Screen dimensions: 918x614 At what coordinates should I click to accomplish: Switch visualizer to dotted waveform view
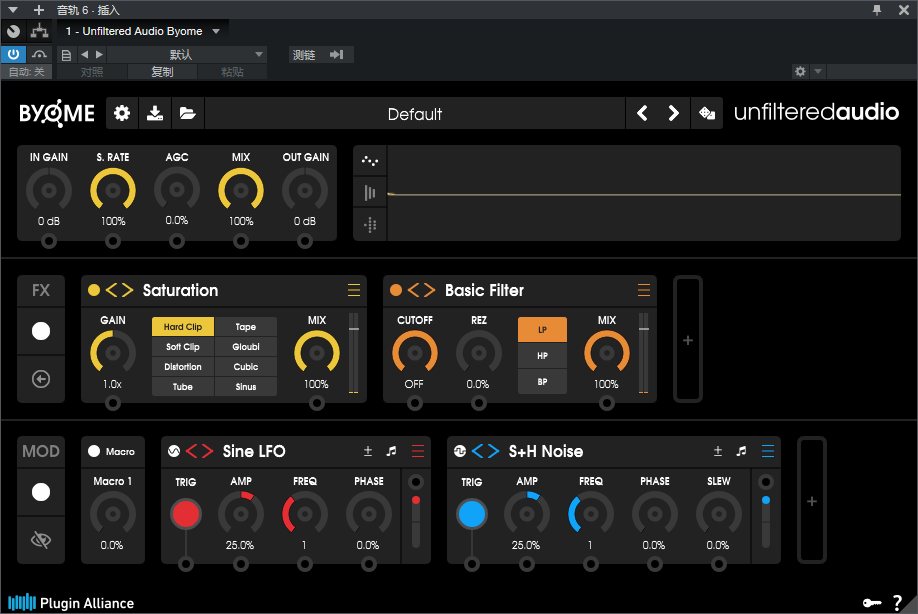[370, 161]
